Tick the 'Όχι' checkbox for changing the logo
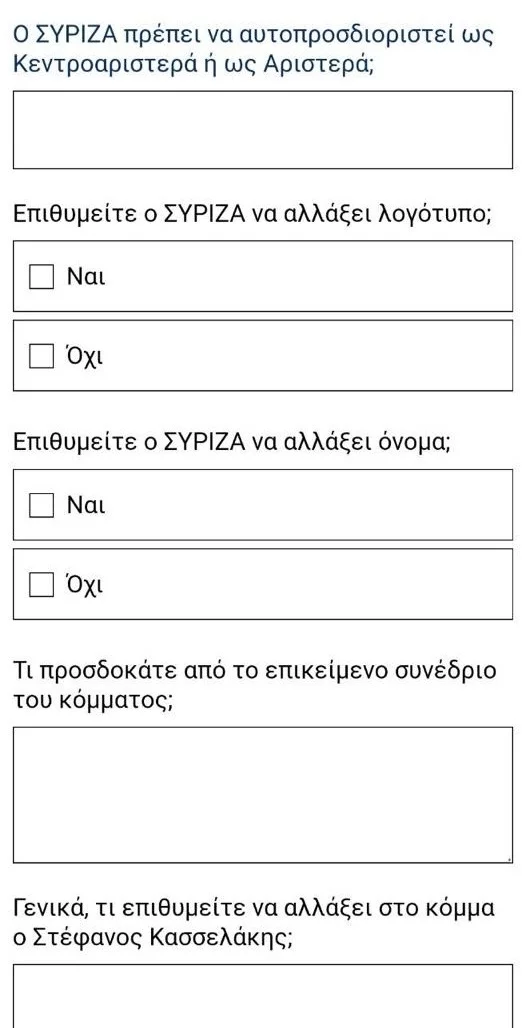This screenshot has height=1028, width=522. (x=41, y=357)
